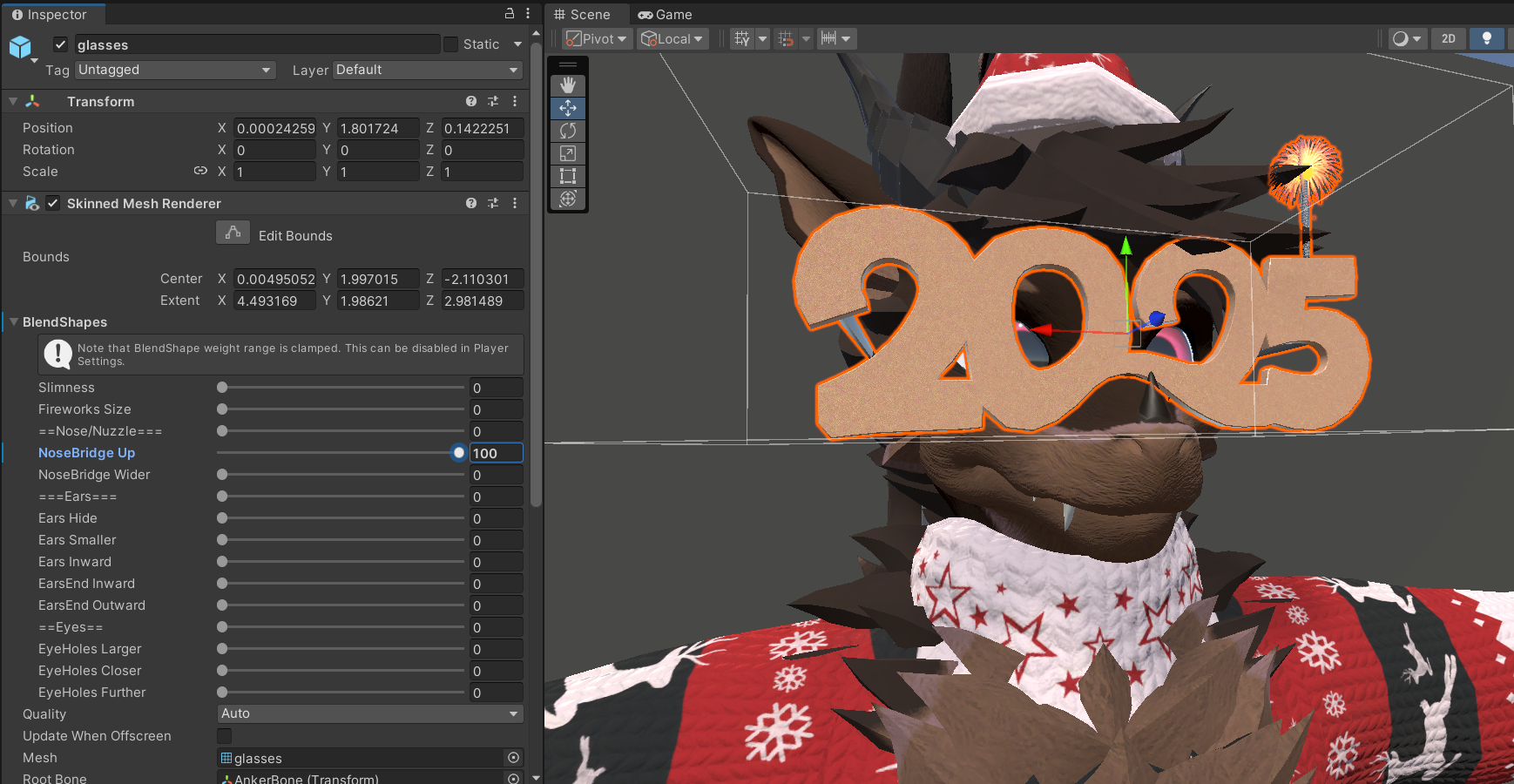Enable the Static checkbox
Viewport: 1514px width, 784px height.
[450, 44]
